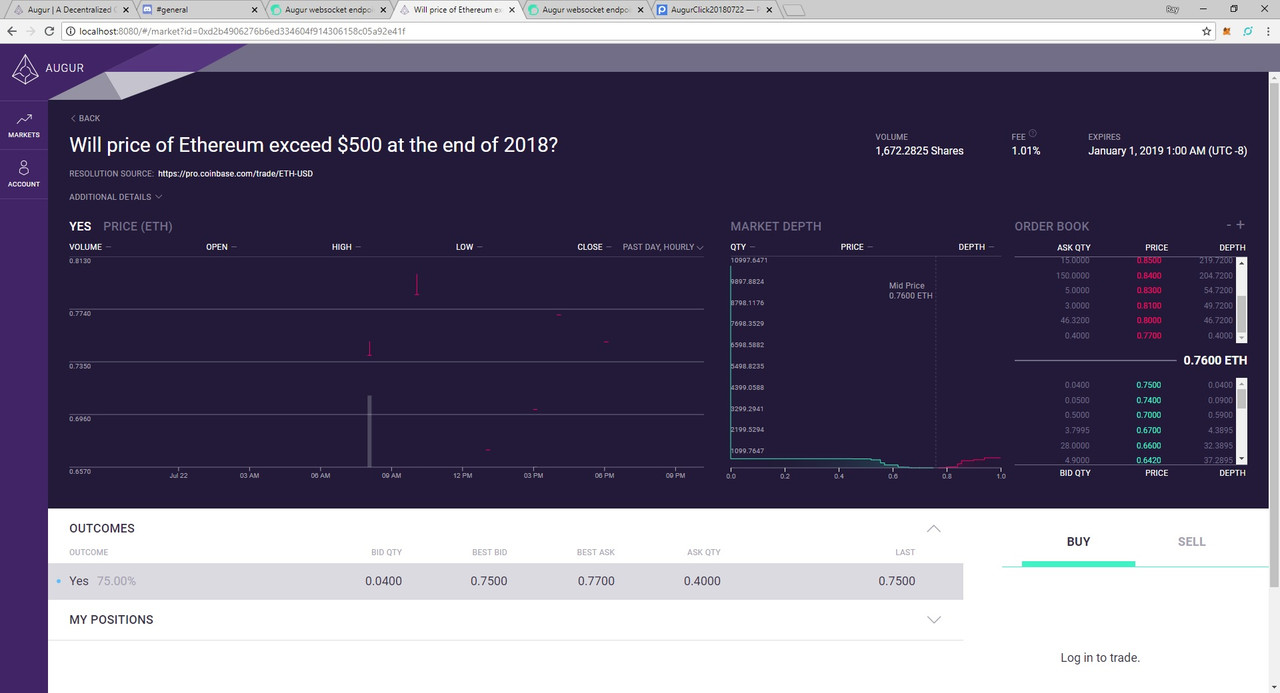Click bid price 0.7500 in the order book
Viewport: 1280px width, 693px height.
pyautogui.click(x=1149, y=385)
